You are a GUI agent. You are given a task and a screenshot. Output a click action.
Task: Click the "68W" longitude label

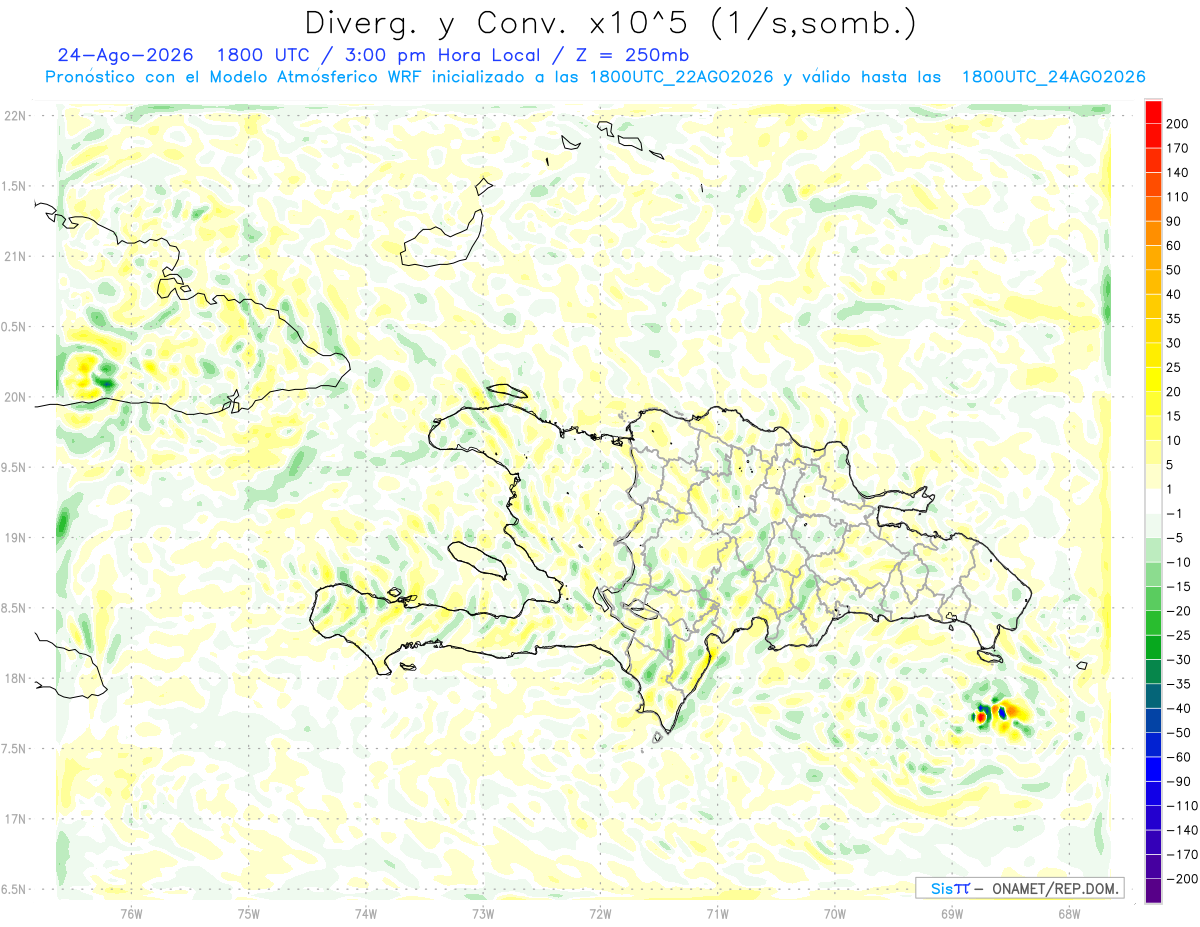[x=1069, y=912]
